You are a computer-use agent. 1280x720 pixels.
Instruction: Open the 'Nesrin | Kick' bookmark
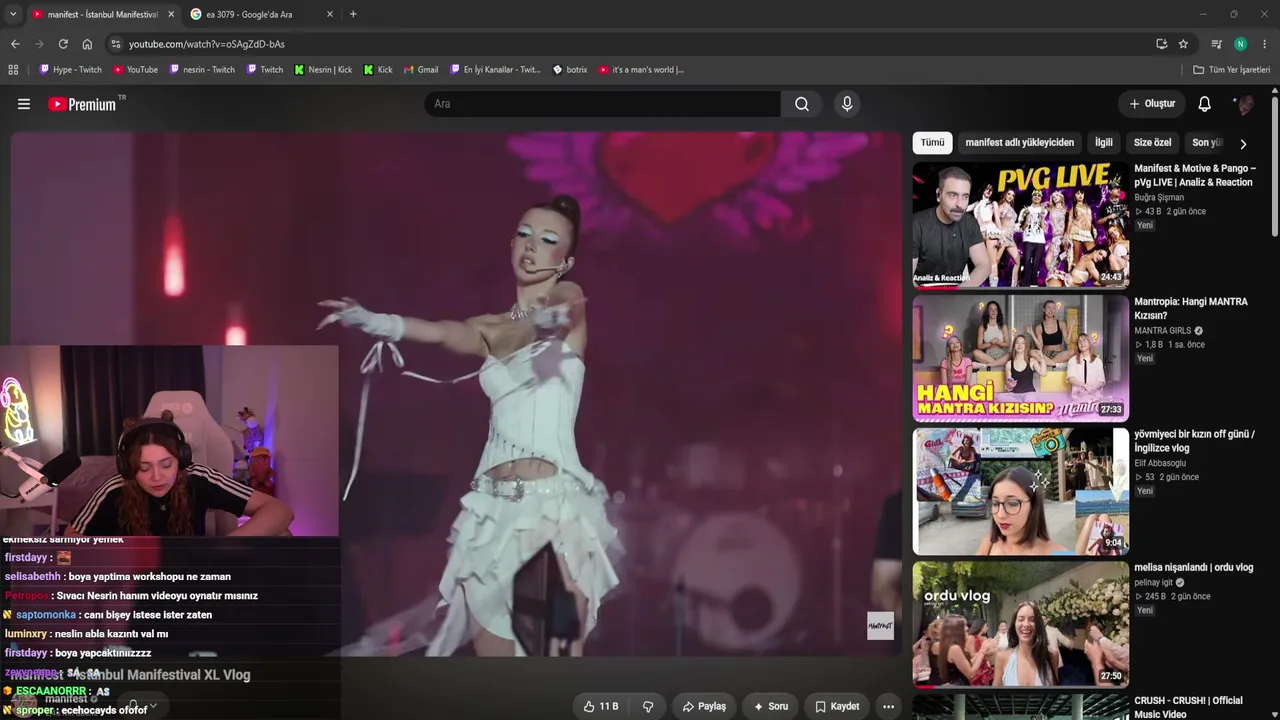point(323,70)
